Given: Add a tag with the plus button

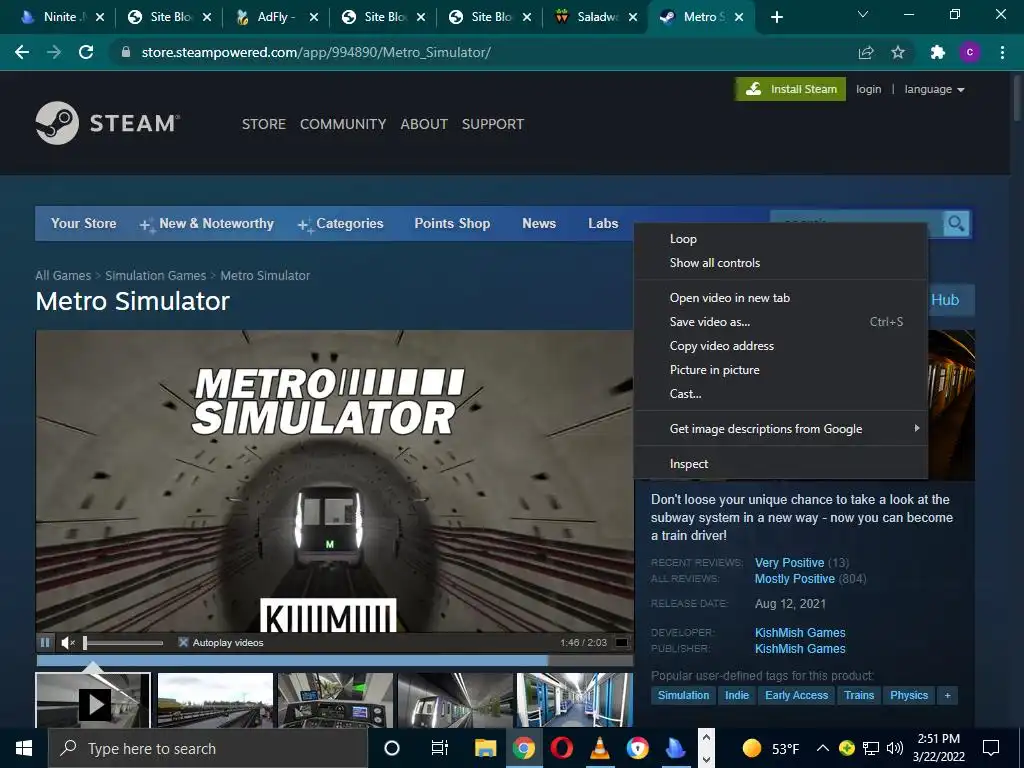Looking at the screenshot, I should coord(947,696).
